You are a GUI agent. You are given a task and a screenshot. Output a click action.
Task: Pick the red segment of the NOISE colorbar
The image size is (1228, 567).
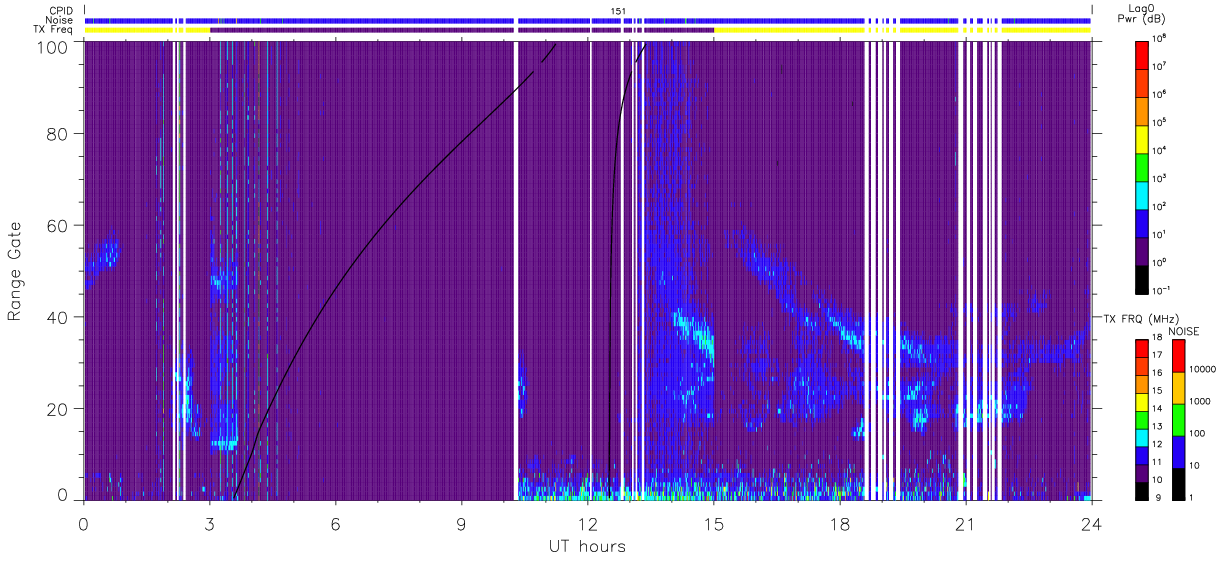point(1178,355)
